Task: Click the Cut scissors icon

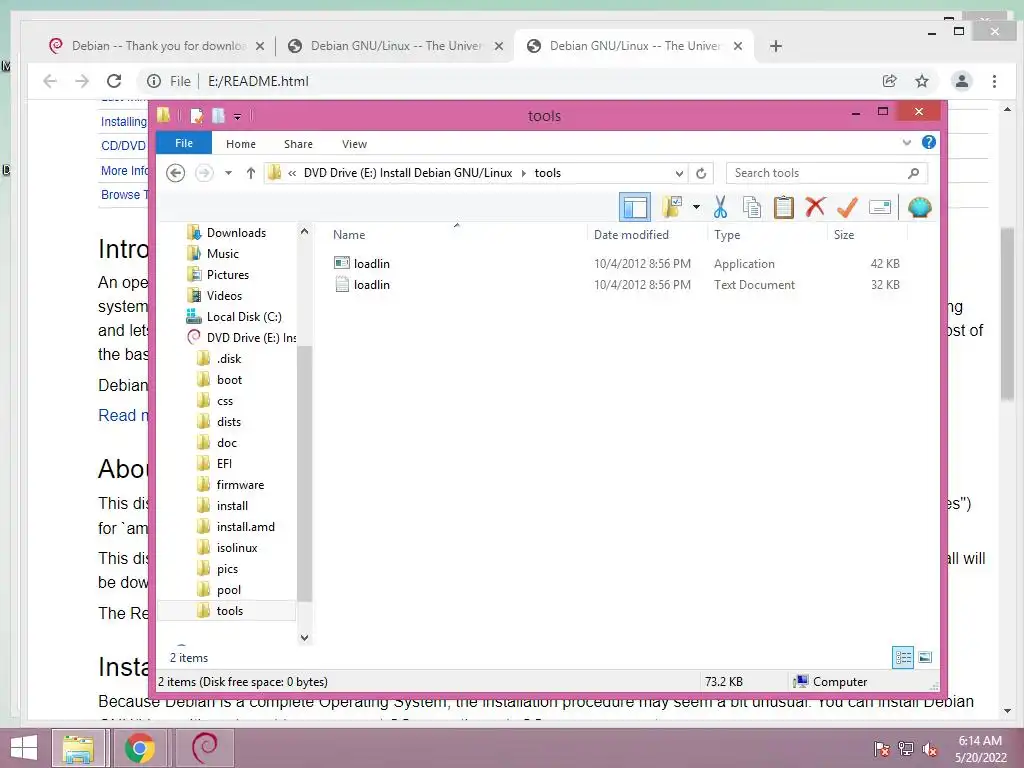Action: [x=720, y=208]
